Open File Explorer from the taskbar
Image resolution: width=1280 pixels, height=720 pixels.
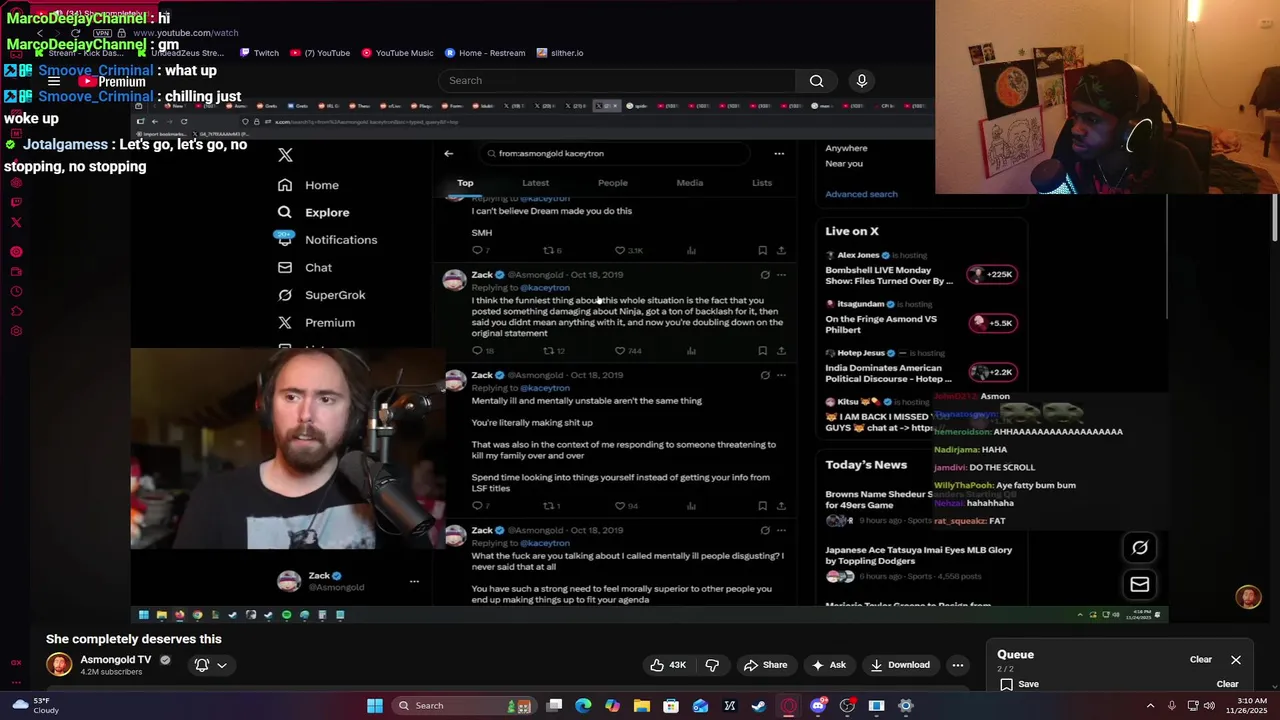pyautogui.click(x=641, y=706)
